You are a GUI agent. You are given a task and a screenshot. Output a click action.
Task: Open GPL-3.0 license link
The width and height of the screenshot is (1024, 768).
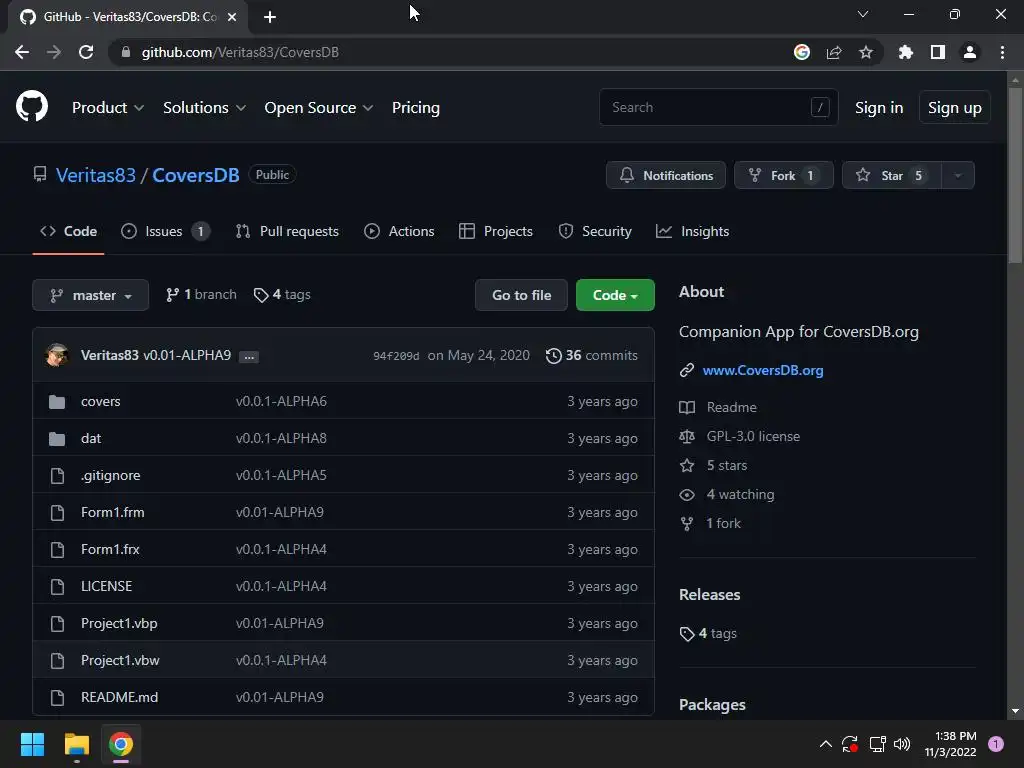point(739,436)
